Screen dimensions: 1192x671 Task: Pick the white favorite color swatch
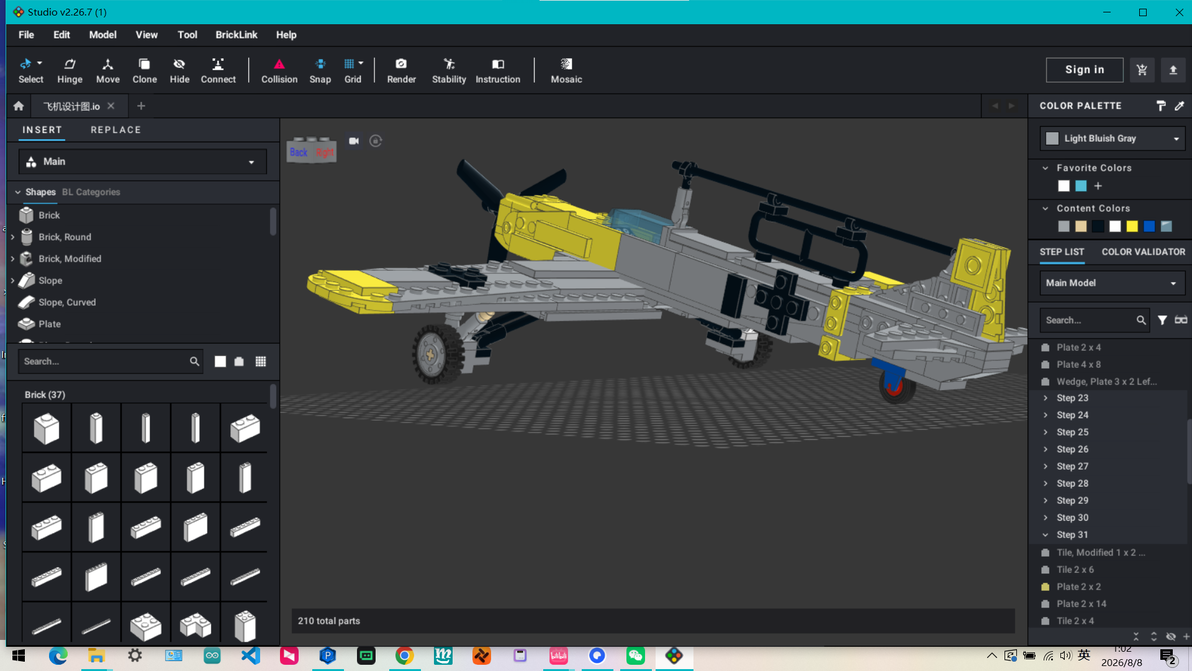point(1064,186)
